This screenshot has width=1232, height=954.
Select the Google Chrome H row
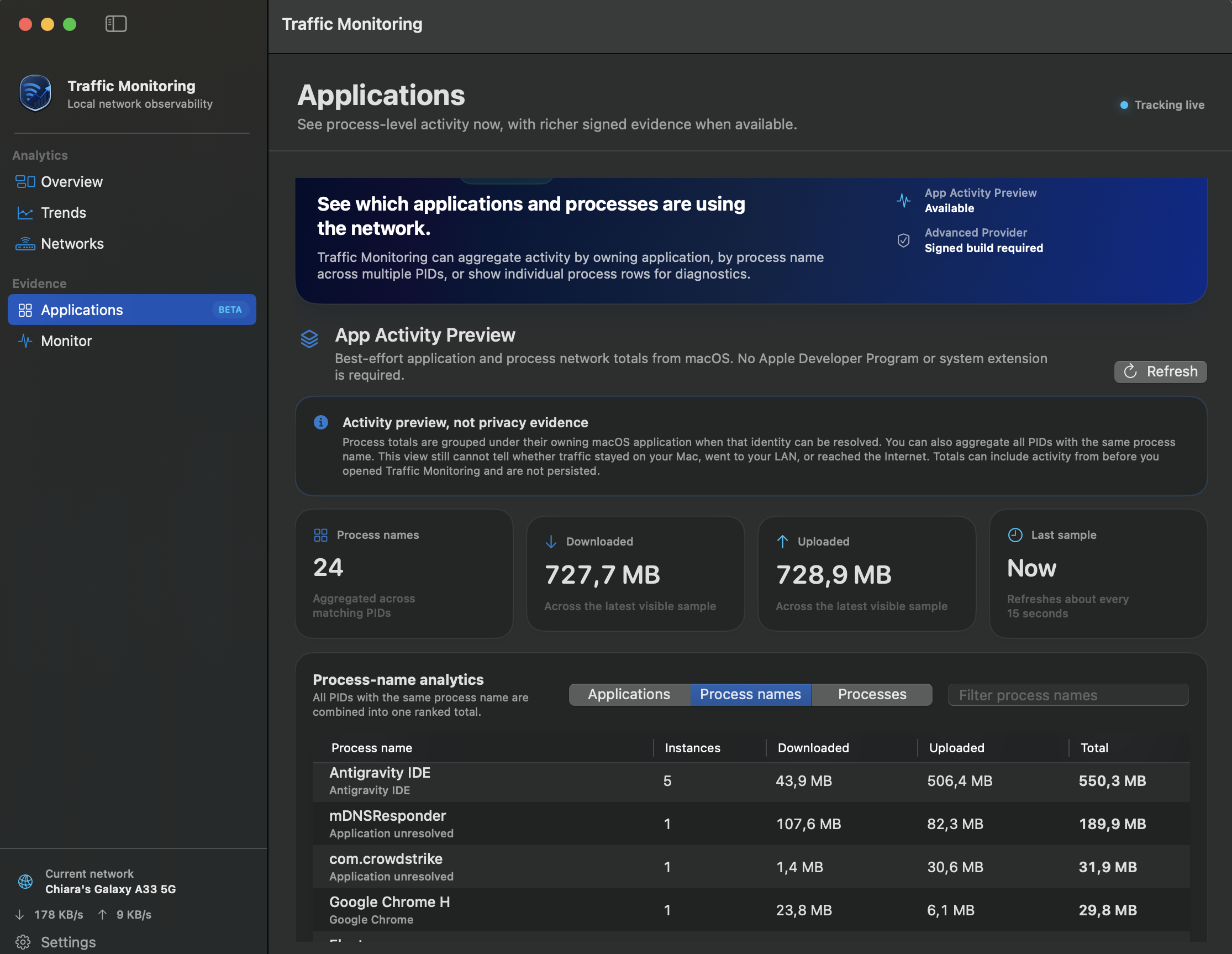click(x=751, y=910)
